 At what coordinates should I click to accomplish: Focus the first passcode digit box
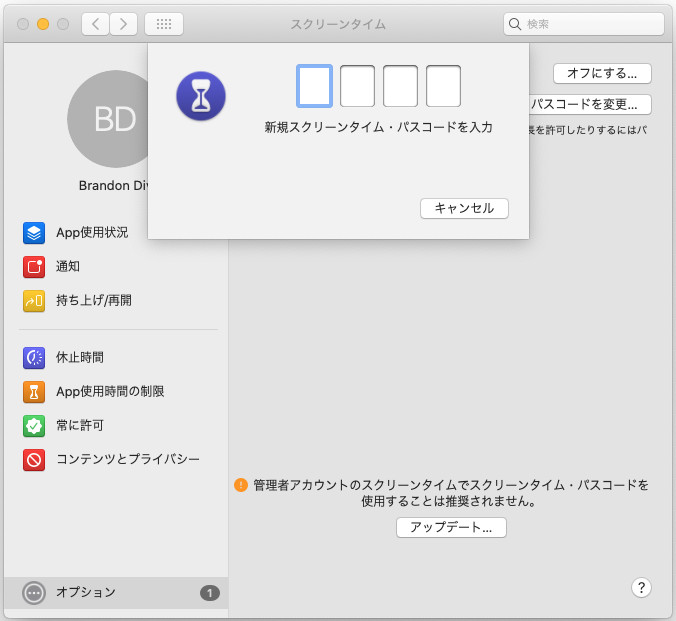(x=314, y=86)
